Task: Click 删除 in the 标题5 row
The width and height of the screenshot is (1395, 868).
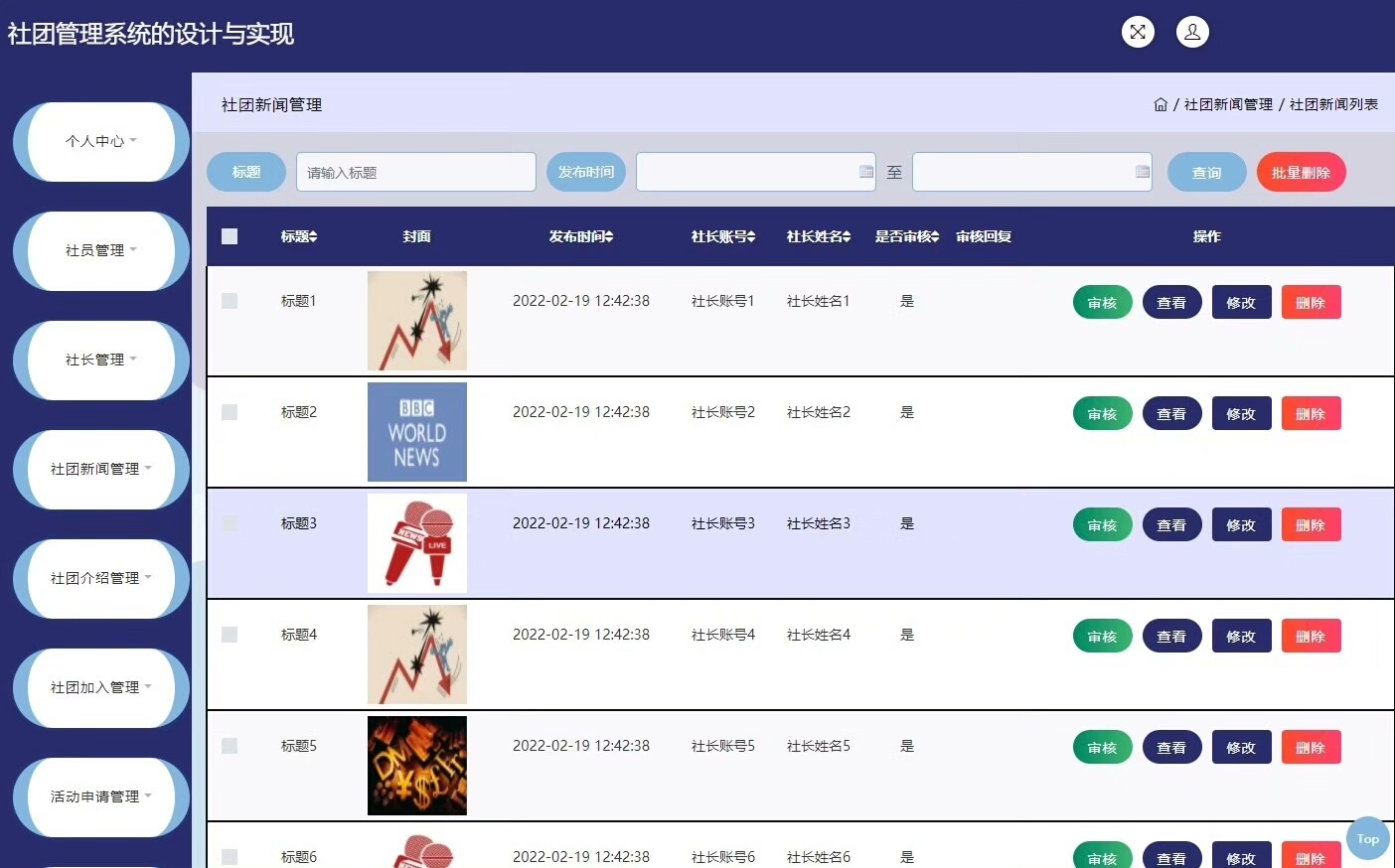Action: (1312, 748)
